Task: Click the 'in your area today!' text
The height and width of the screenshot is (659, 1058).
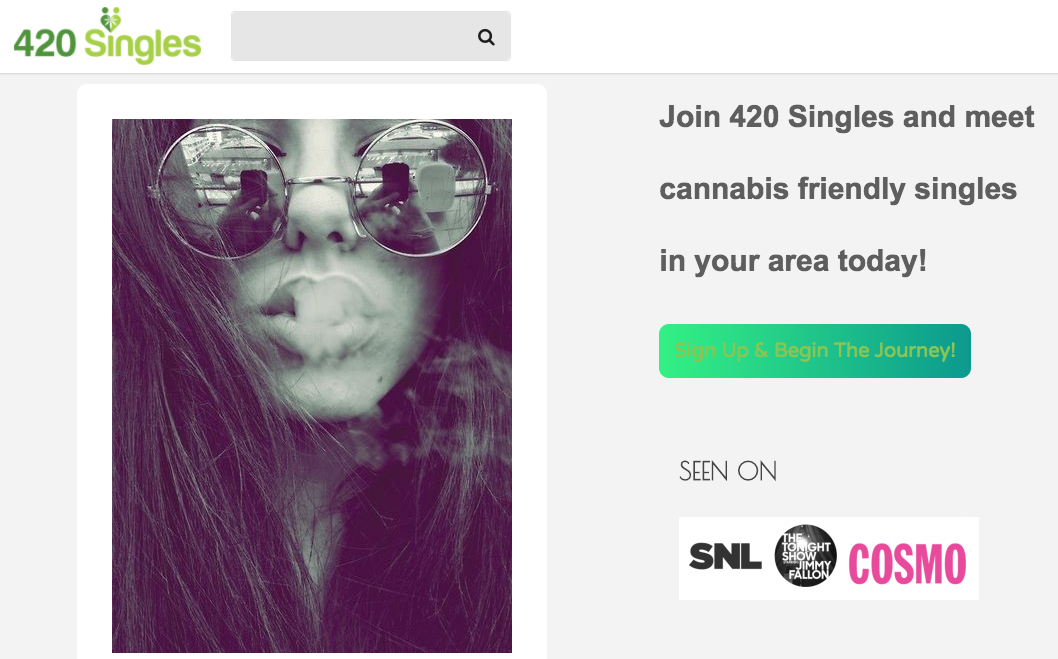Action: [x=793, y=261]
